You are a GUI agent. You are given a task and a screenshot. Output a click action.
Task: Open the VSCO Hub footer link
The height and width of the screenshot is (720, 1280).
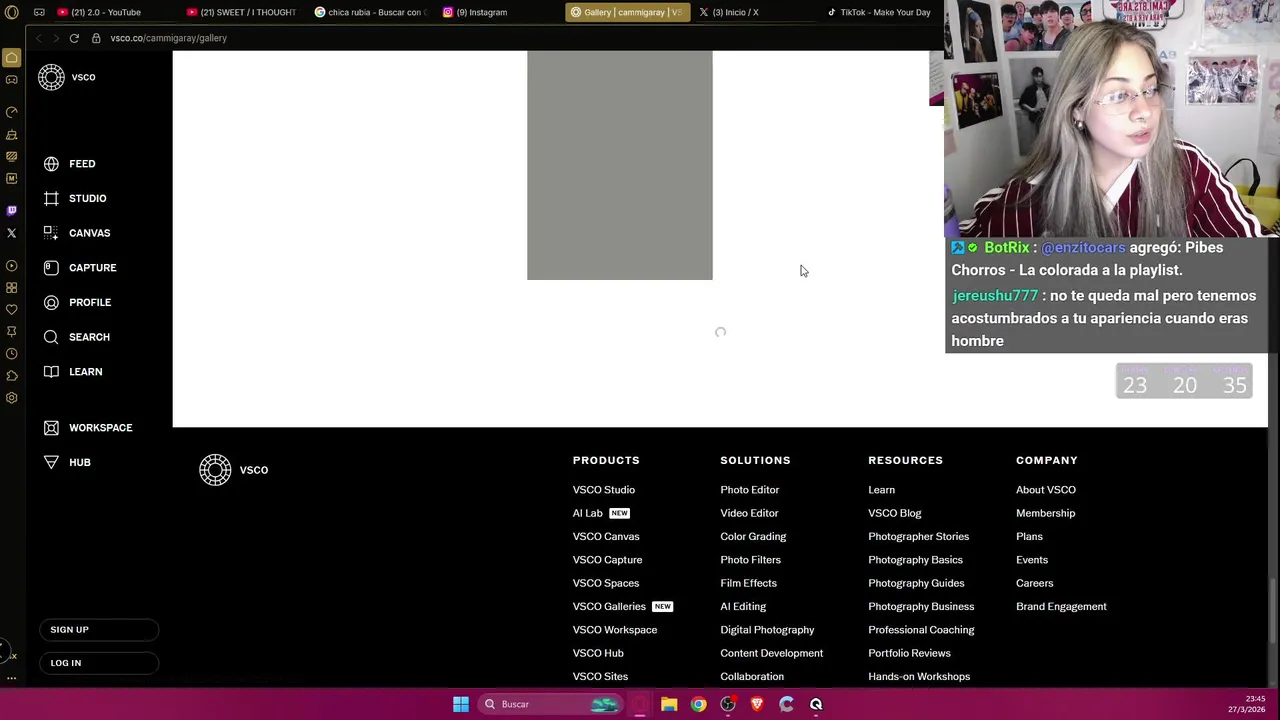tap(597, 653)
